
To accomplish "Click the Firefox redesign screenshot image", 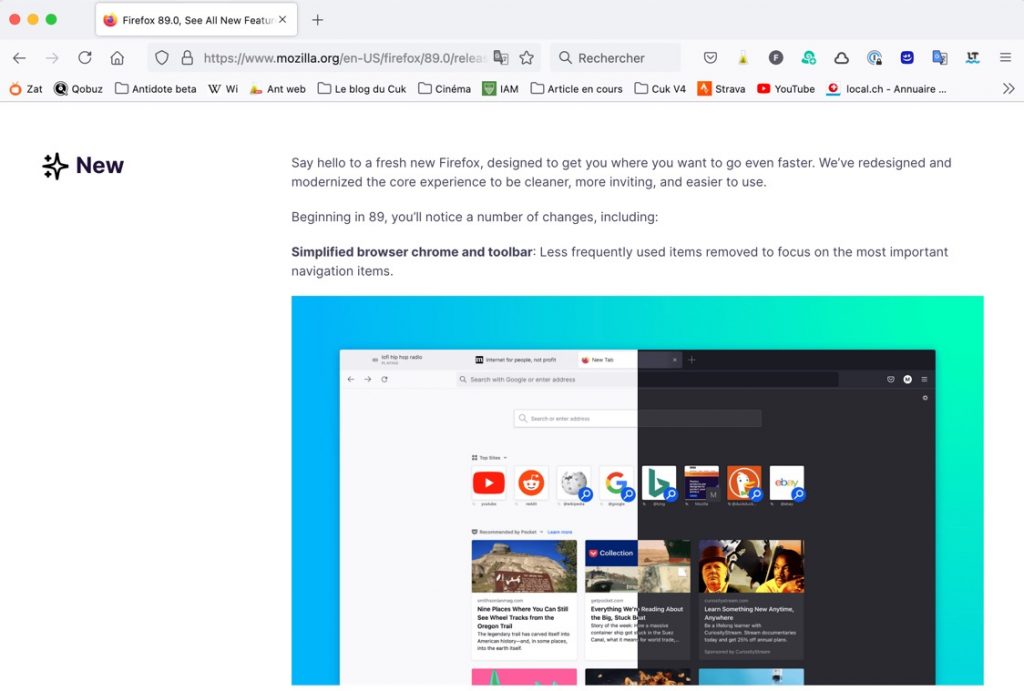I will (637, 490).
